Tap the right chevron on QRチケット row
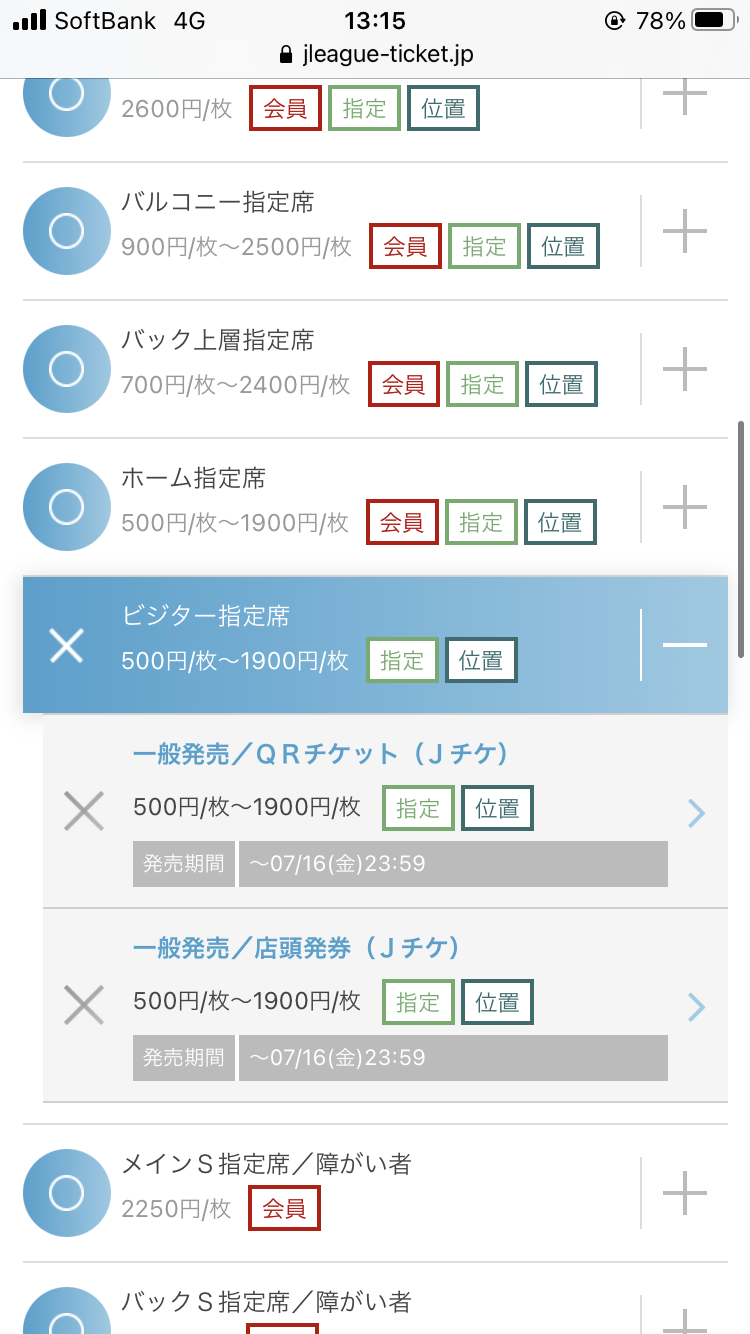750x1334 pixels. (x=697, y=813)
